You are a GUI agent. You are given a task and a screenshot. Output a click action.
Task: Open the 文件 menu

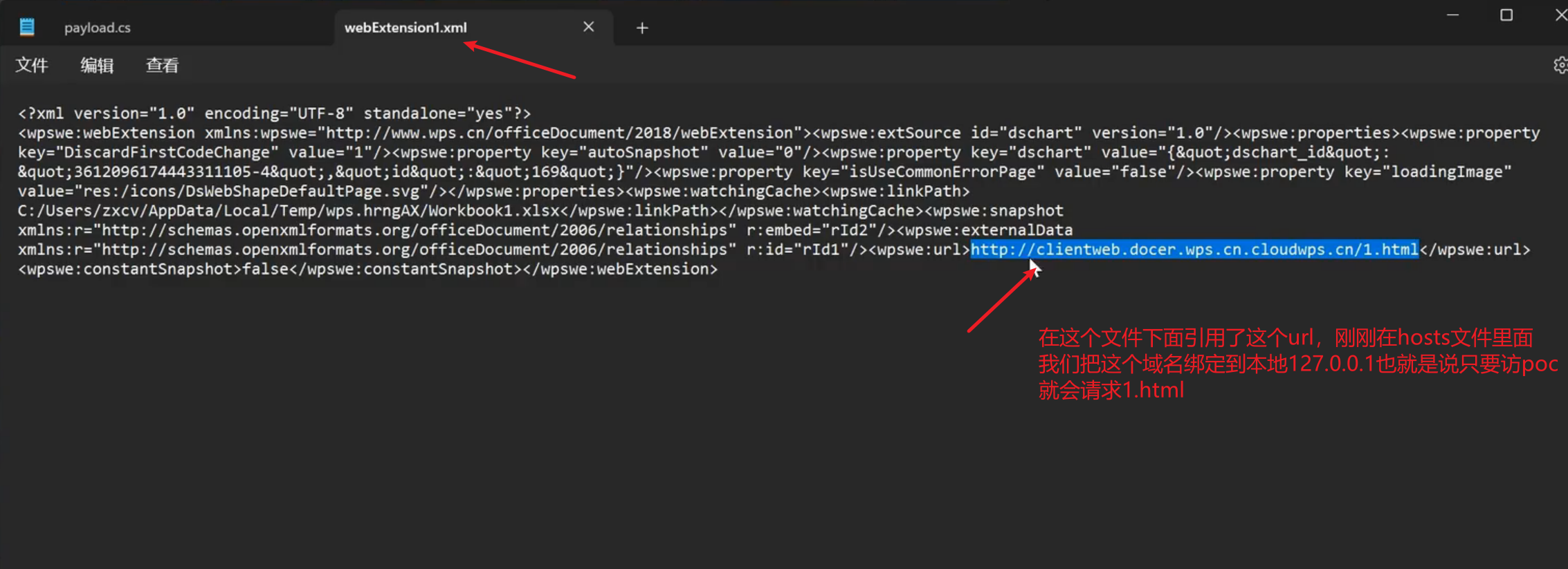point(32,65)
